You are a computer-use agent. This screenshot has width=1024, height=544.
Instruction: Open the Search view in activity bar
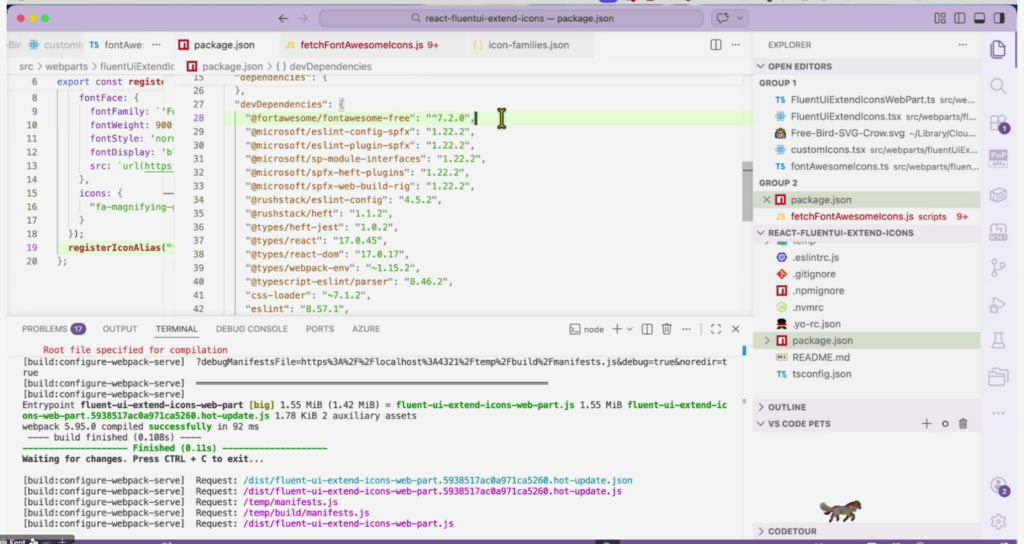(997, 87)
